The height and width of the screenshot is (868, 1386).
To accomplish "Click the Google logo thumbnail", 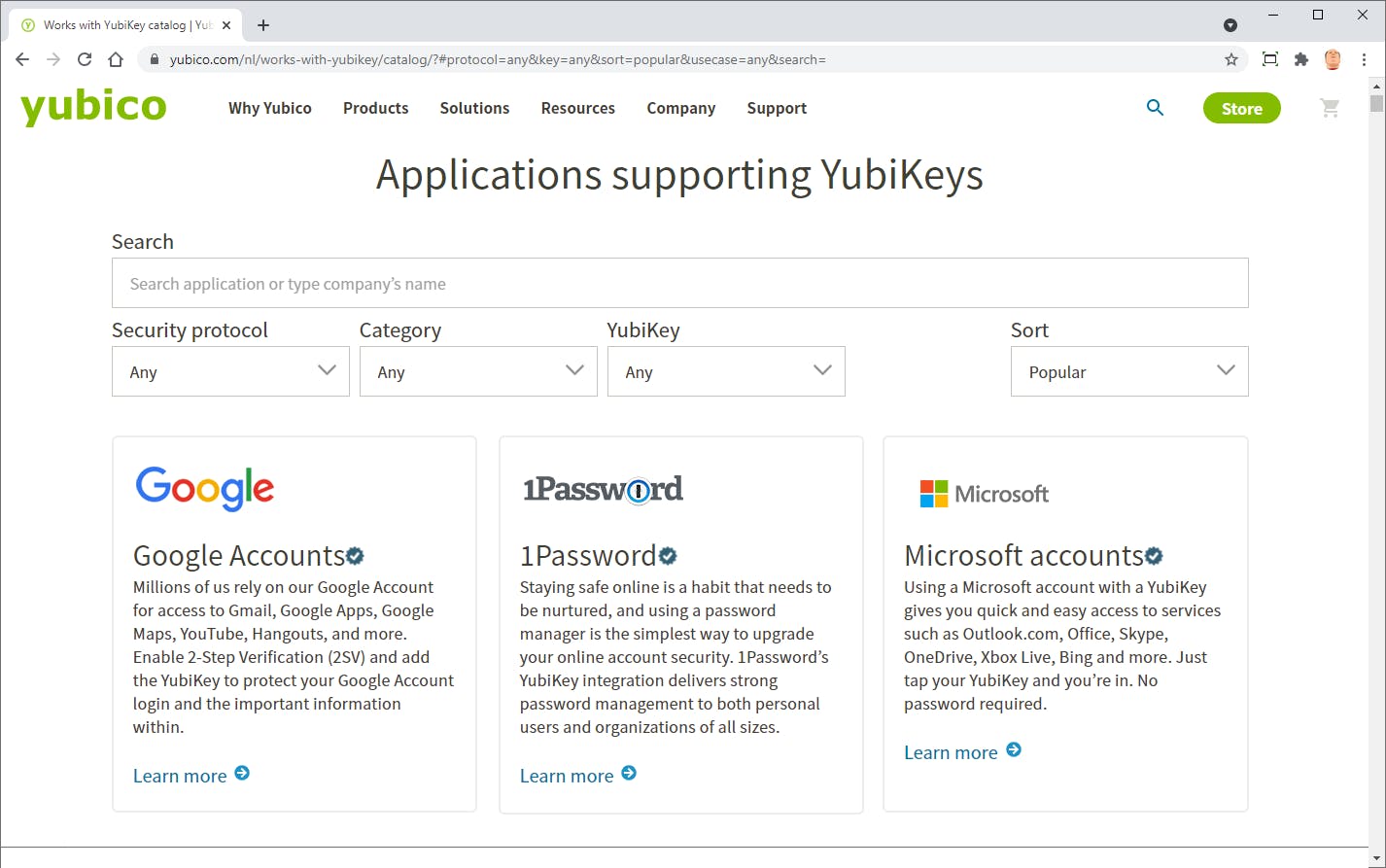I will click(x=205, y=488).
